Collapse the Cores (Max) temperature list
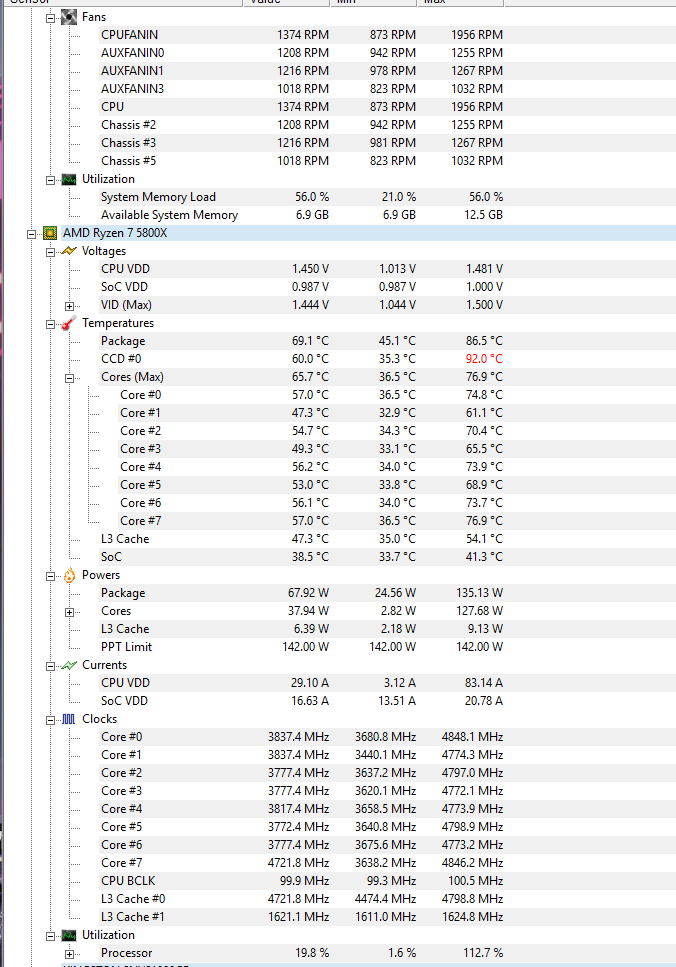The image size is (676, 967). coord(69,378)
